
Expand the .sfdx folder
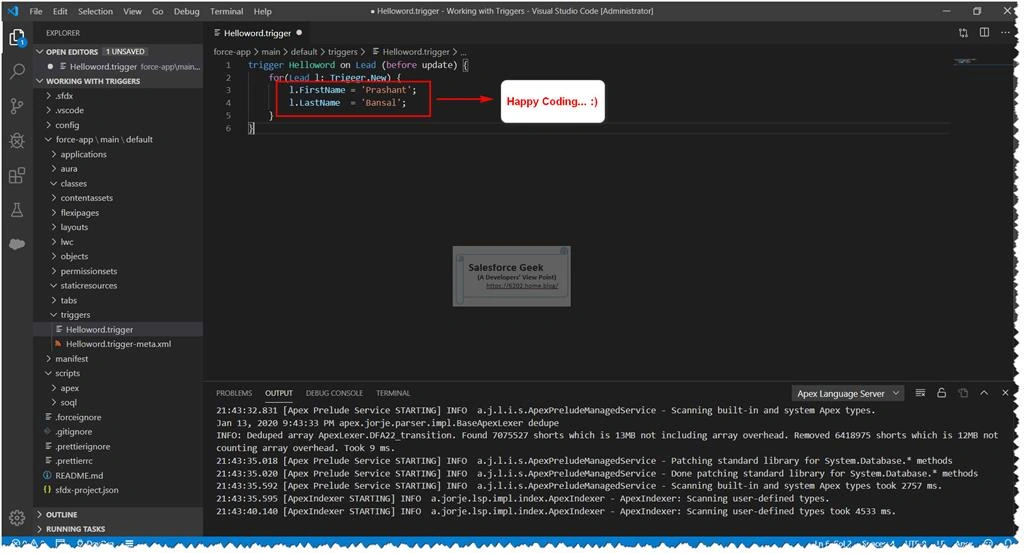[x=118, y=96]
